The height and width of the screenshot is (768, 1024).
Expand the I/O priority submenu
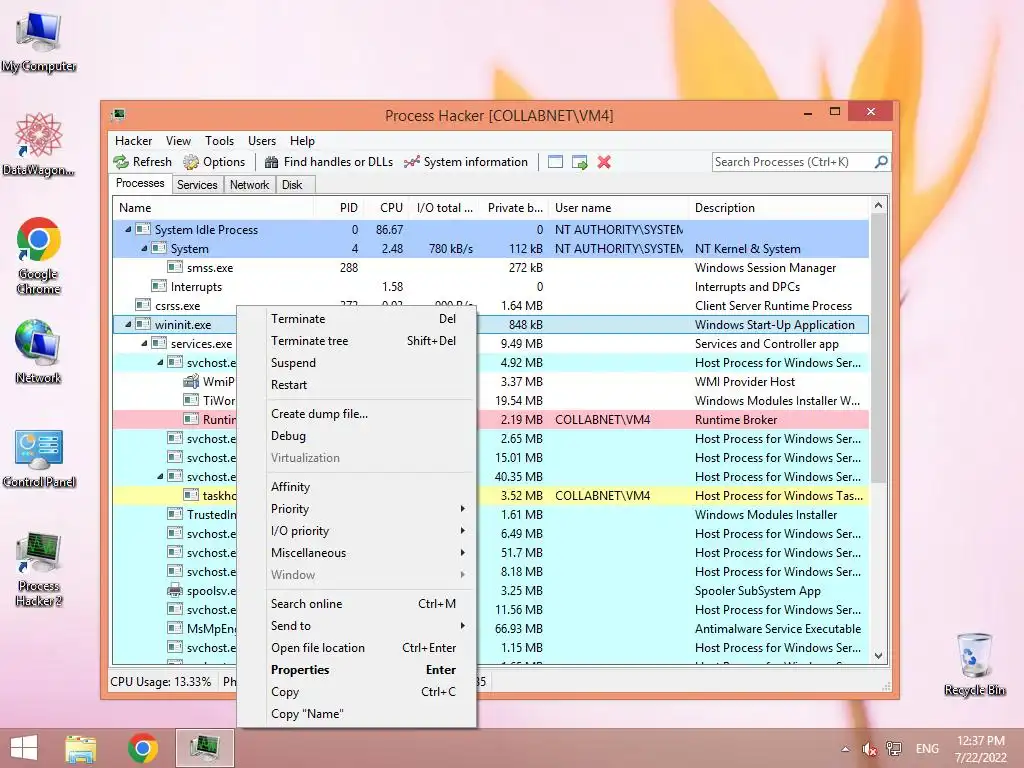pos(357,531)
